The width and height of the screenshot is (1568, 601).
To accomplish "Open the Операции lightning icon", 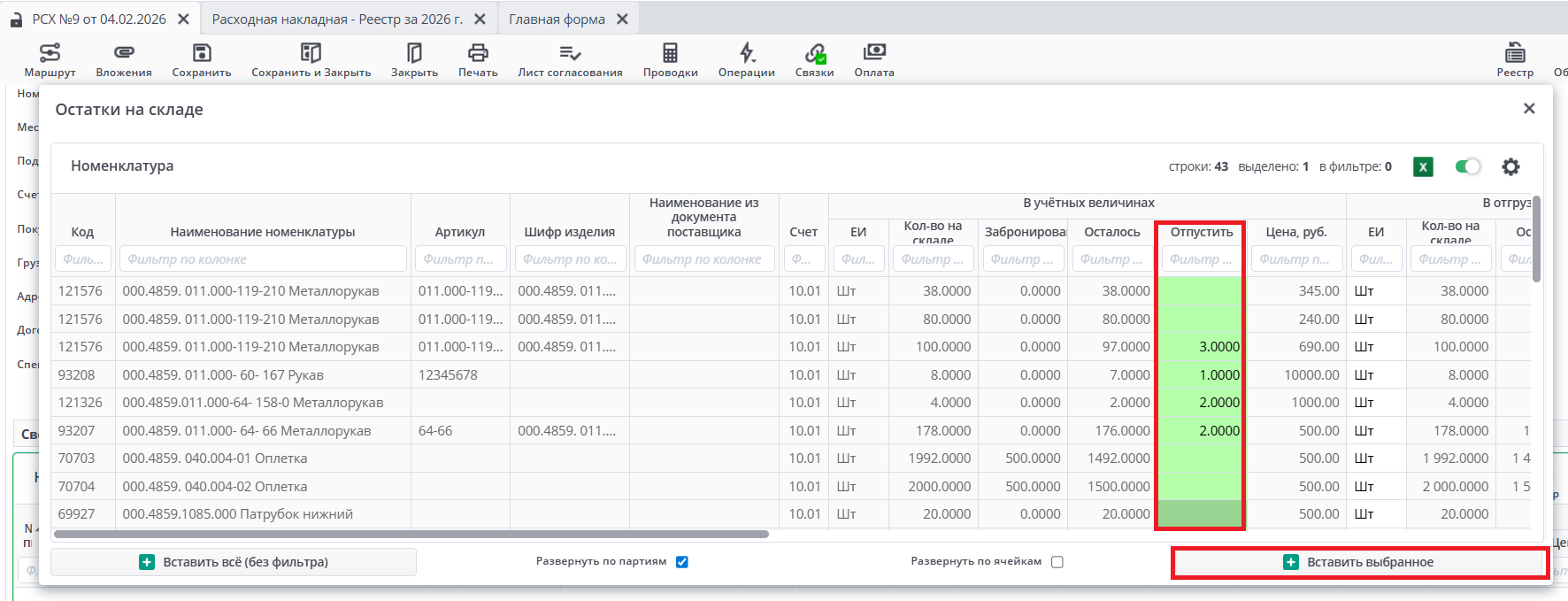I will click(746, 59).
